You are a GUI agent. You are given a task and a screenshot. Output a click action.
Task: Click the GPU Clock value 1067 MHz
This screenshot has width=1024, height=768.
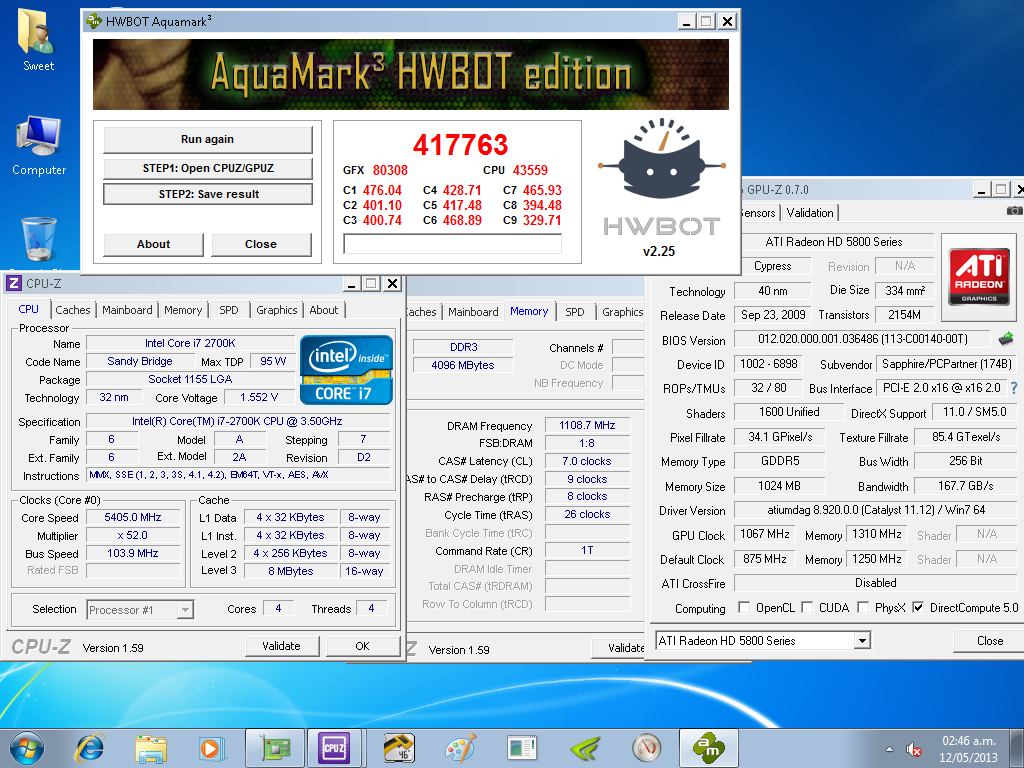point(764,534)
